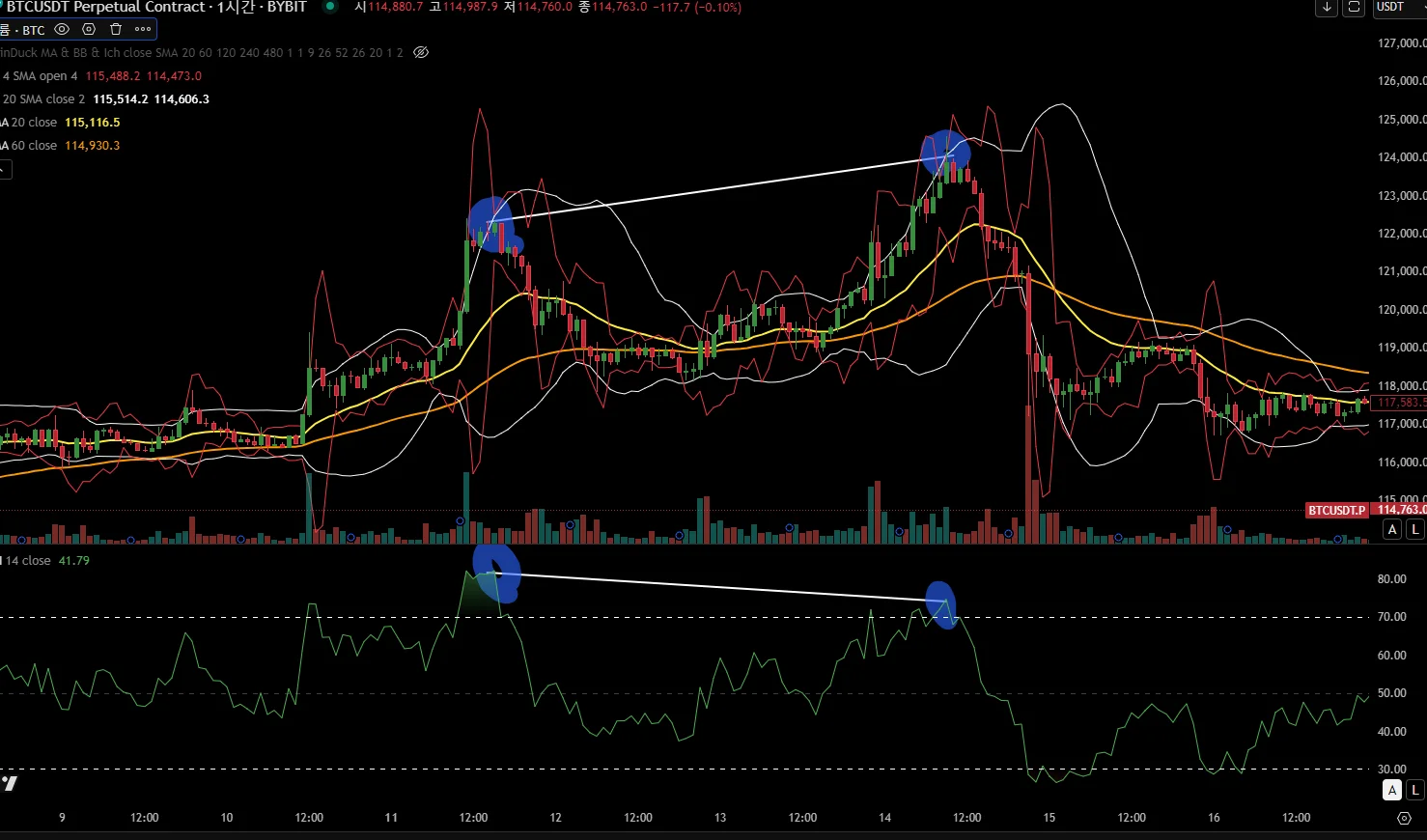Open settings of the BTC volume indicator
Viewport: 1427px width, 840px height.
(89, 30)
